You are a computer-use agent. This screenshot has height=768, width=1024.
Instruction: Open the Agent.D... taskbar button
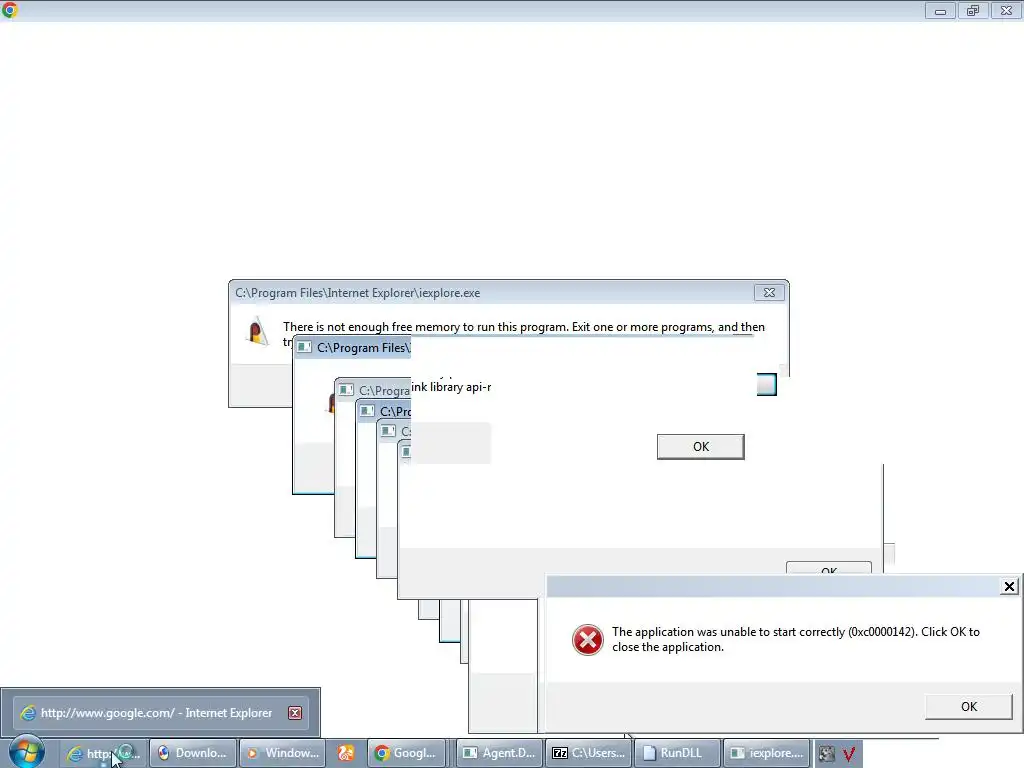click(499, 753)
